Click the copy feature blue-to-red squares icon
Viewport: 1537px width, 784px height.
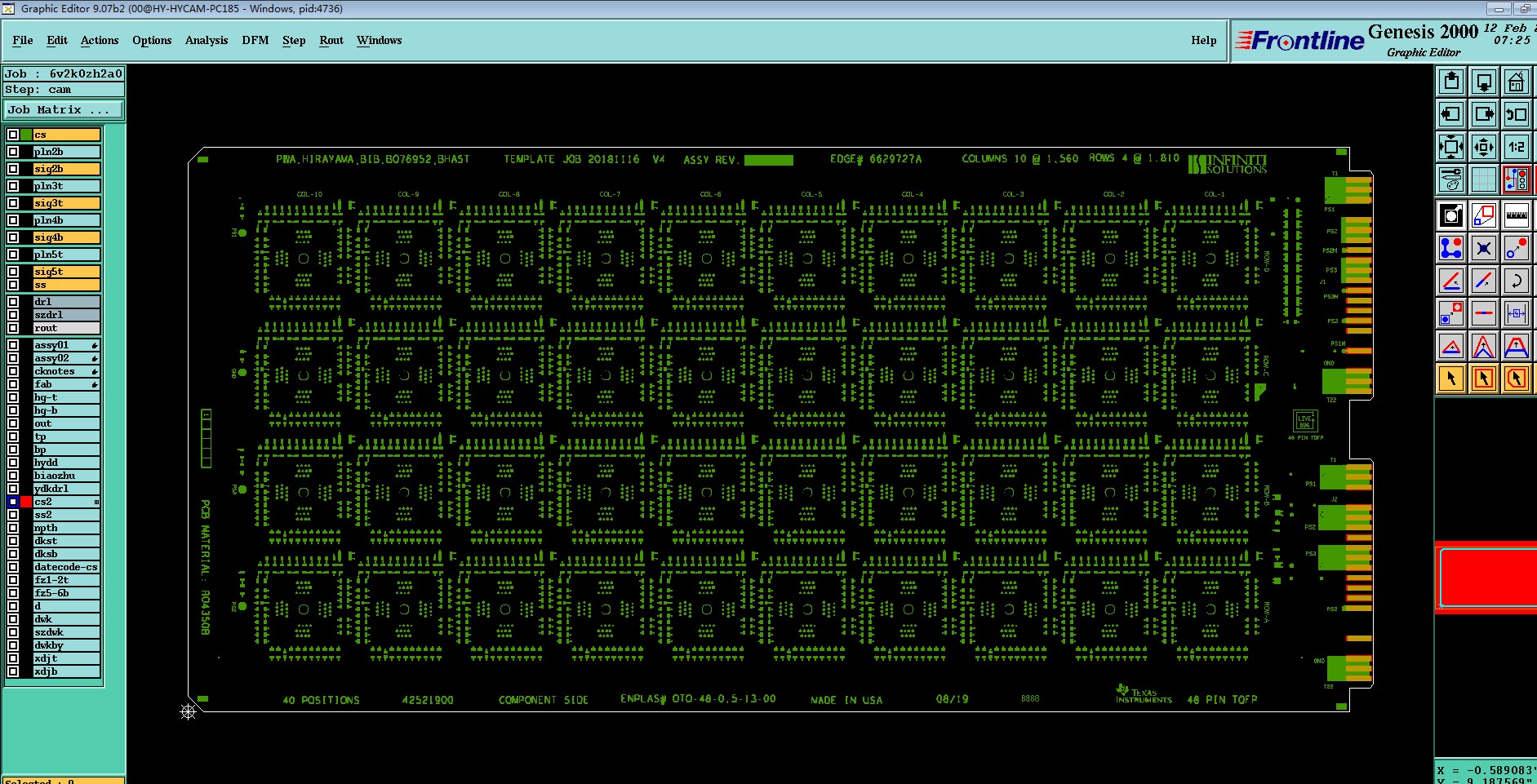[1451, 313]
